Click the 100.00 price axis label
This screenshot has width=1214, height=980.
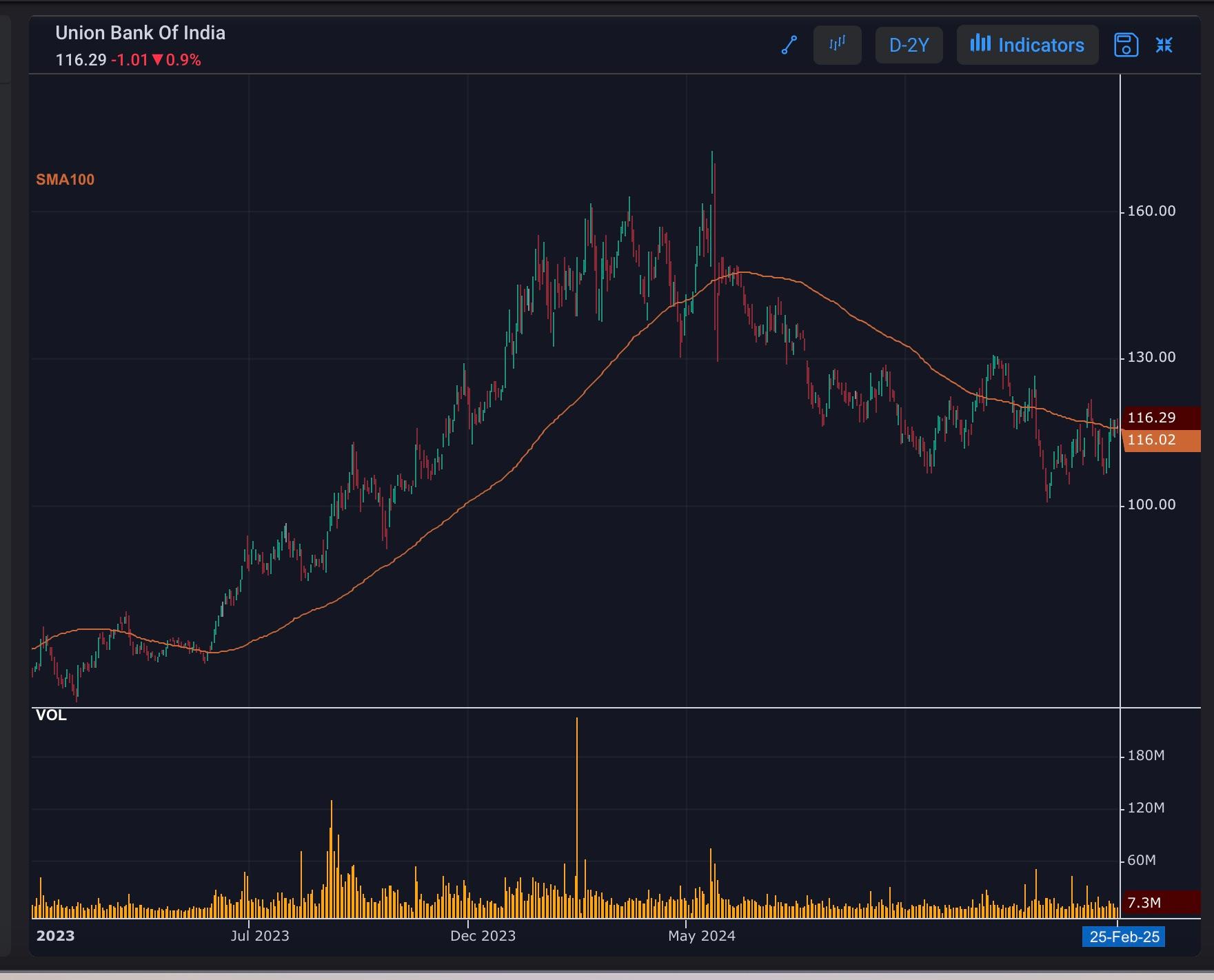point(1151,505)
